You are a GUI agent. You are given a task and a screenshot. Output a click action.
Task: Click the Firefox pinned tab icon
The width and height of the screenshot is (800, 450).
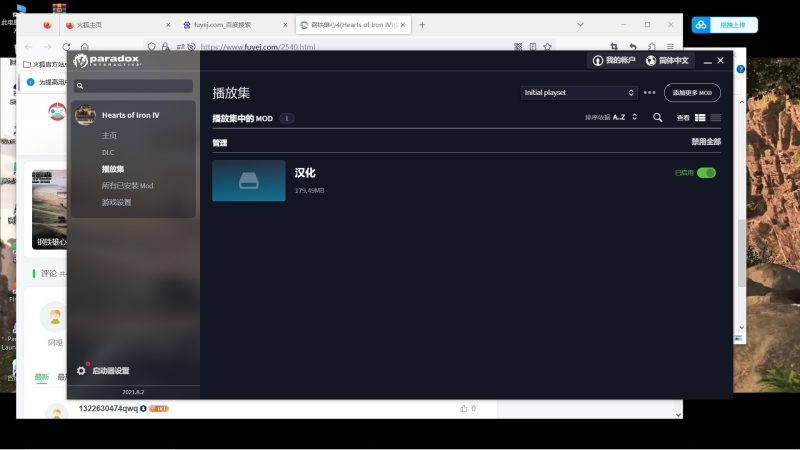(x=47, y=25)
